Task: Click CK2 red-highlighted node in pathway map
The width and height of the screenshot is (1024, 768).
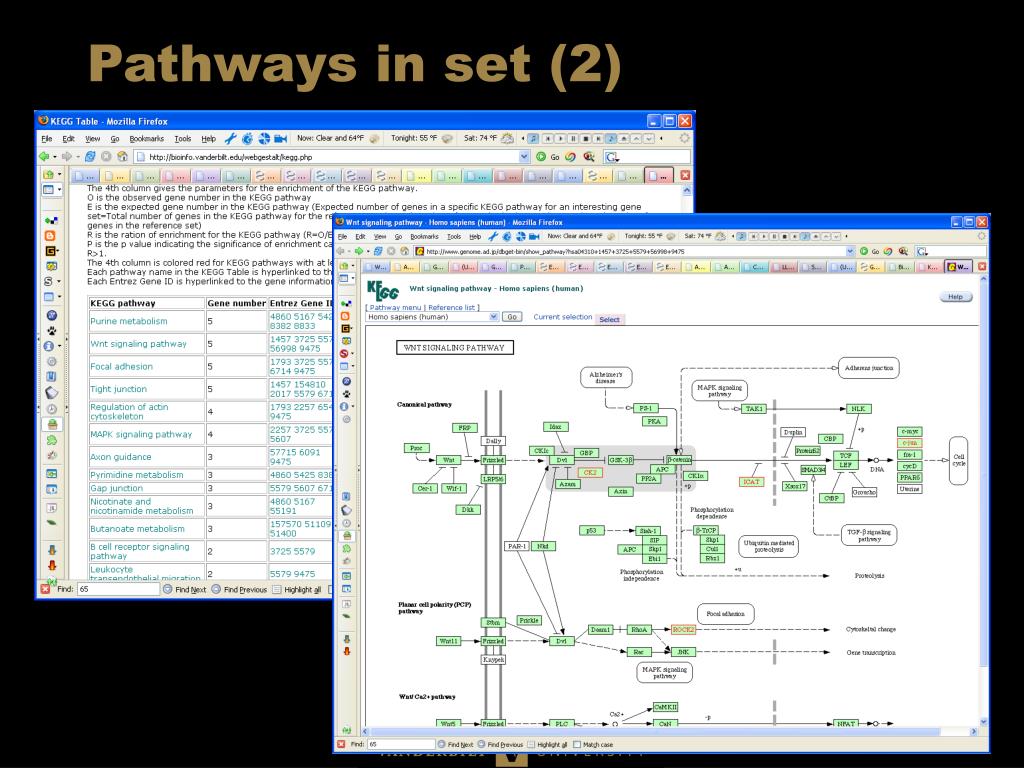Action: tap(590, 472)
